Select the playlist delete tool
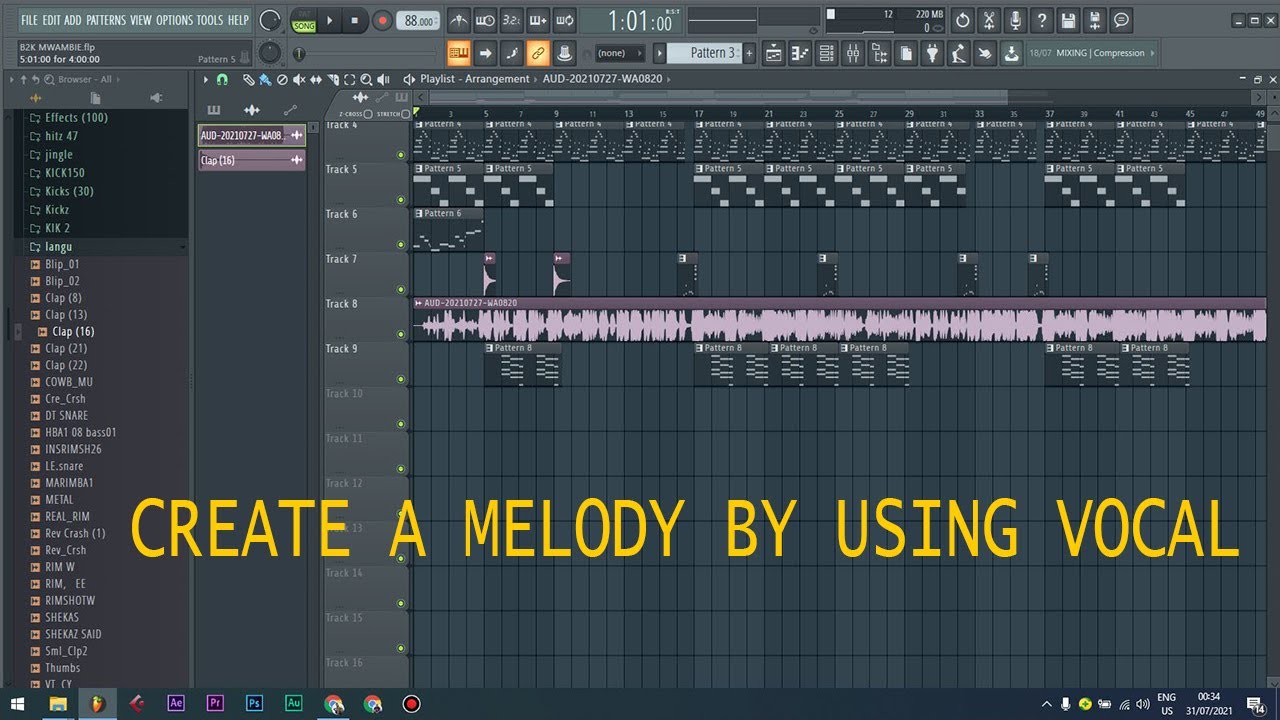The height and width of the screenshot is (720, 1280). (x=282, y=79)
